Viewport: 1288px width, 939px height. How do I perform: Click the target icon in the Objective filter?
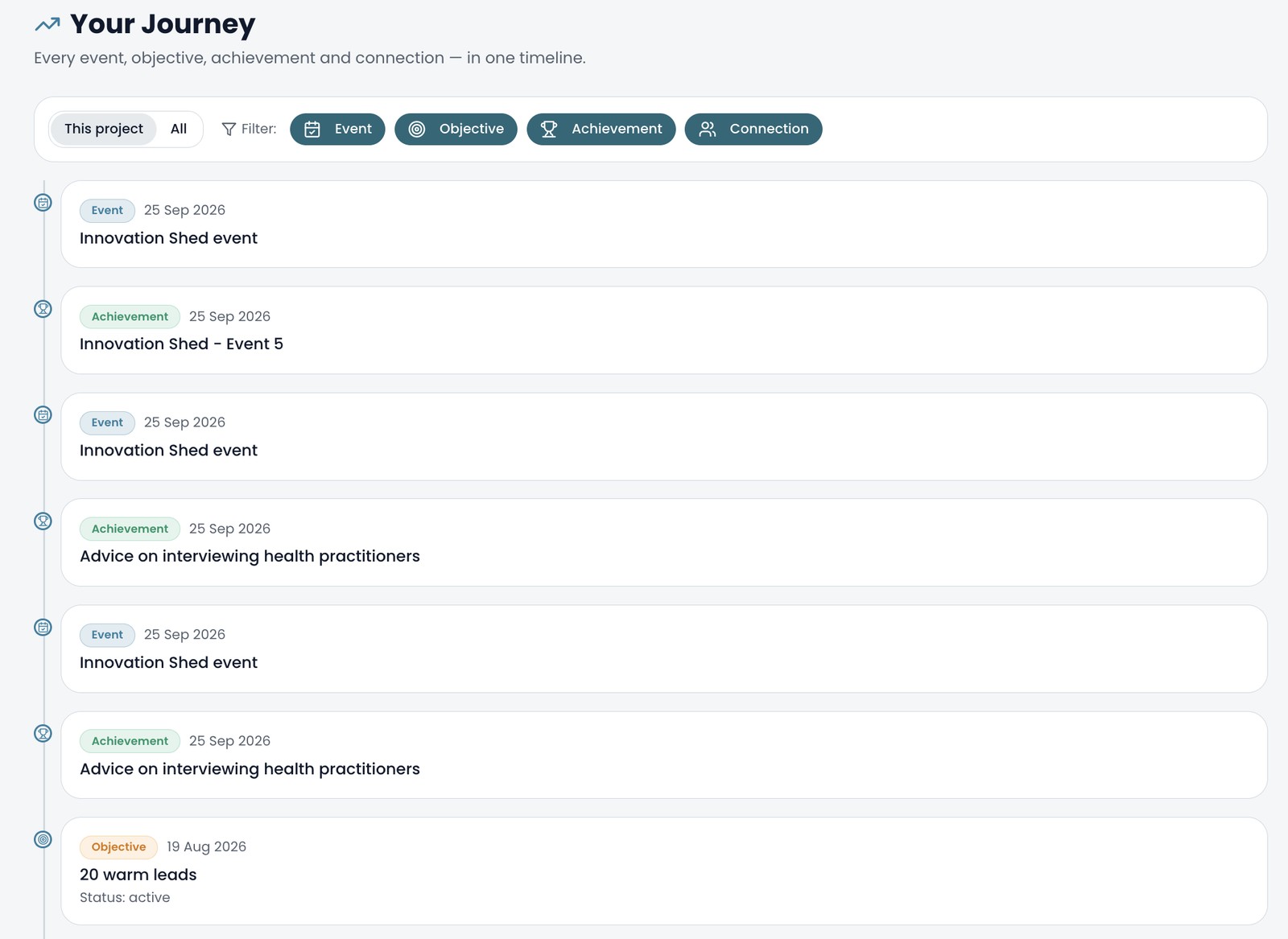pyautogui.click(x=417, y=129)
